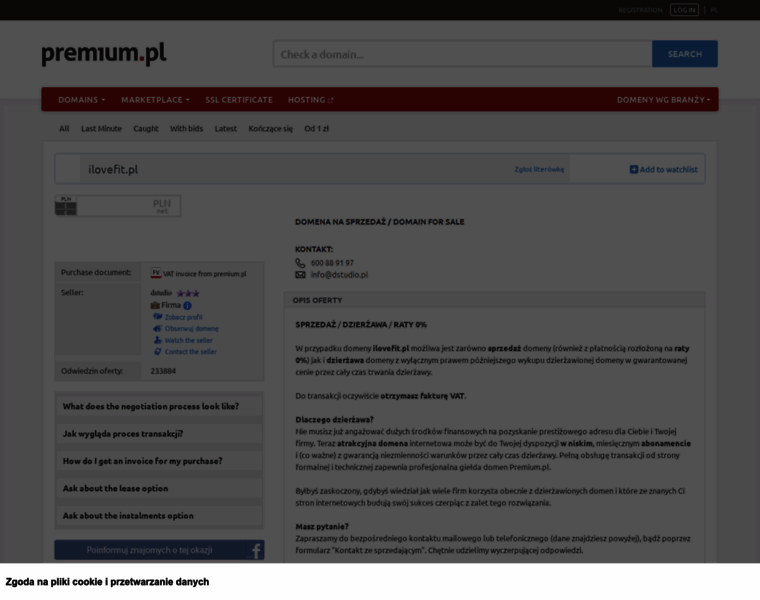Select the All filter tab
The height and width of the screenshot is (600, 760).
[64, 128]
